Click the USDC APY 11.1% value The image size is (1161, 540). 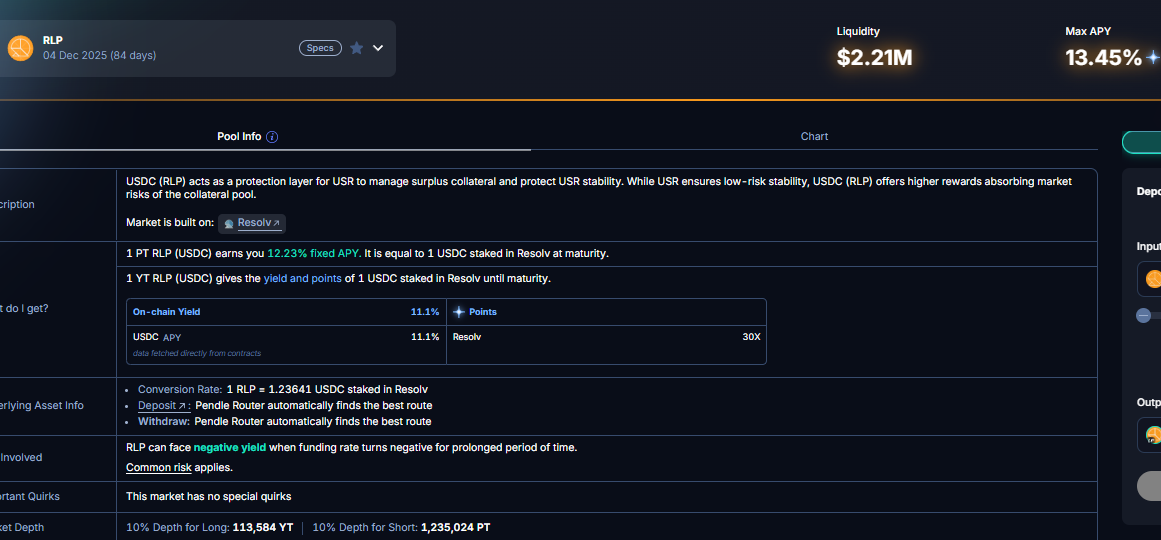(425, 336)
